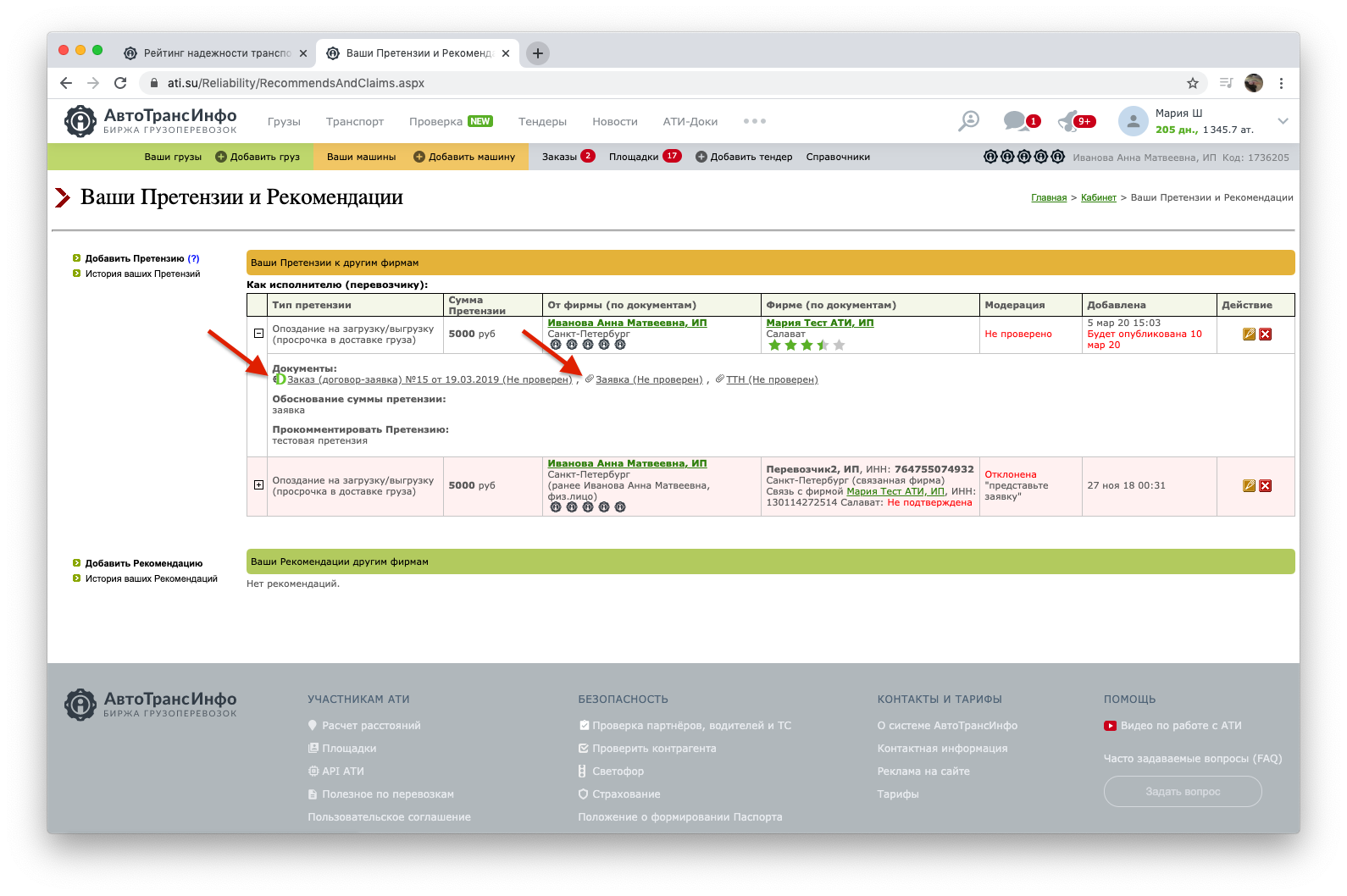Click the АвтоТрансИнфо header logo
This screenshot has width=1347, height=896.
pyautogui.click(x=151, y=120)
